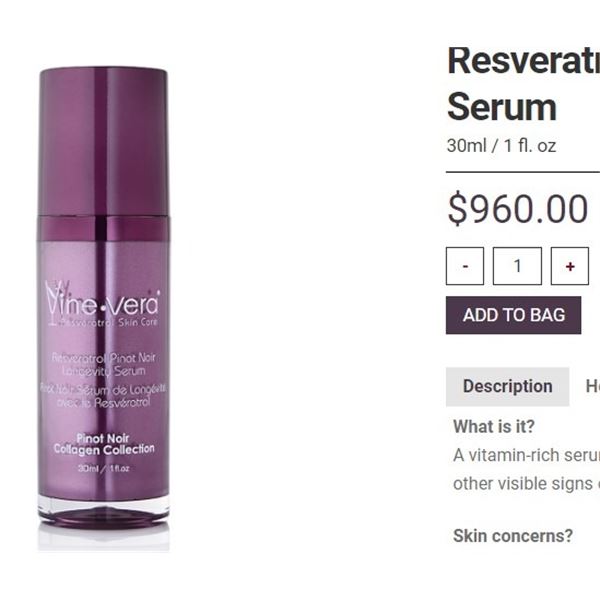Click the Vine Vera logo on the bottle
This screenshot has width=600, height=600.
(x=102, y=304)
